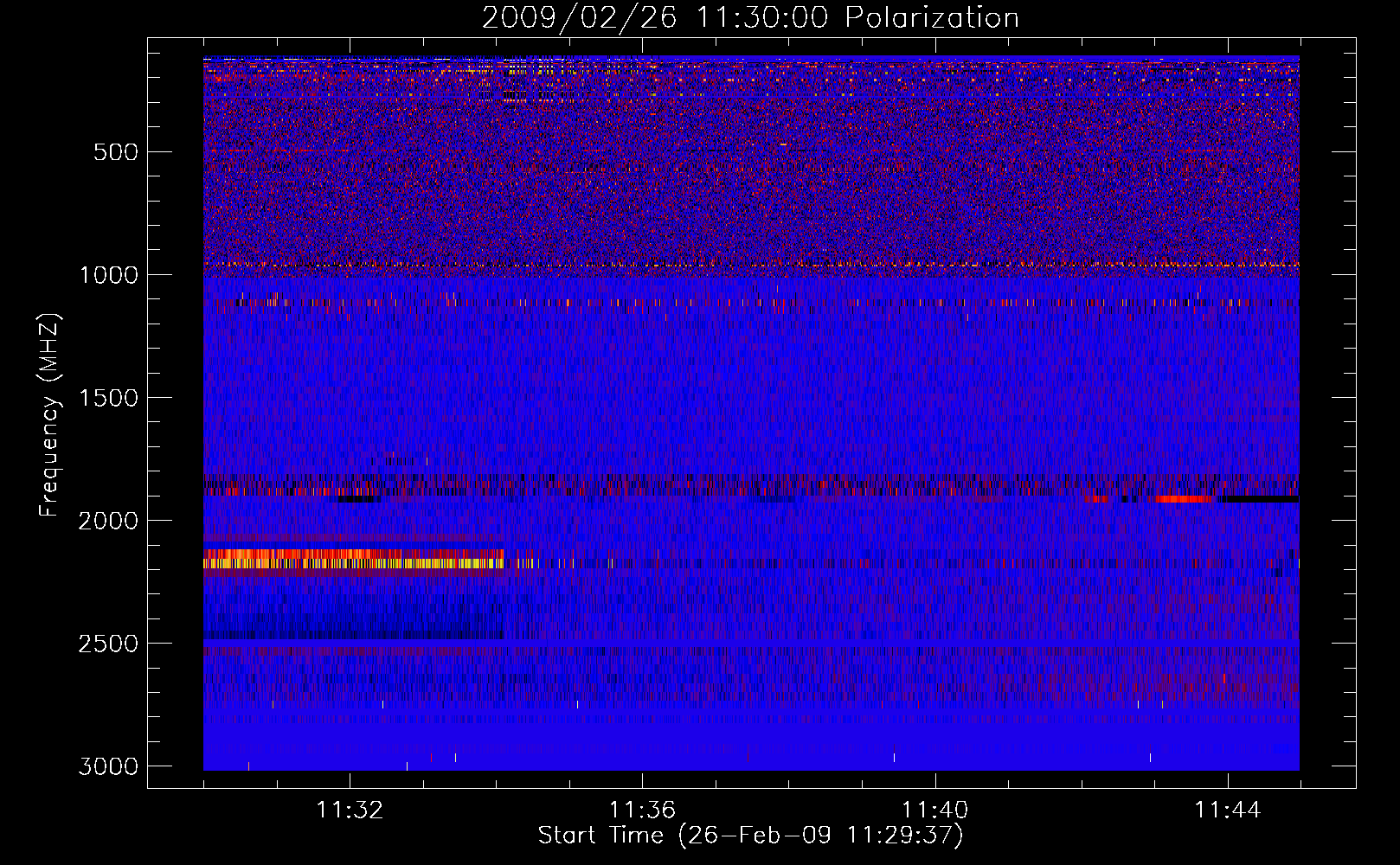
Task: Click the 11:36 time tick label
Action: tap(642, 811)
